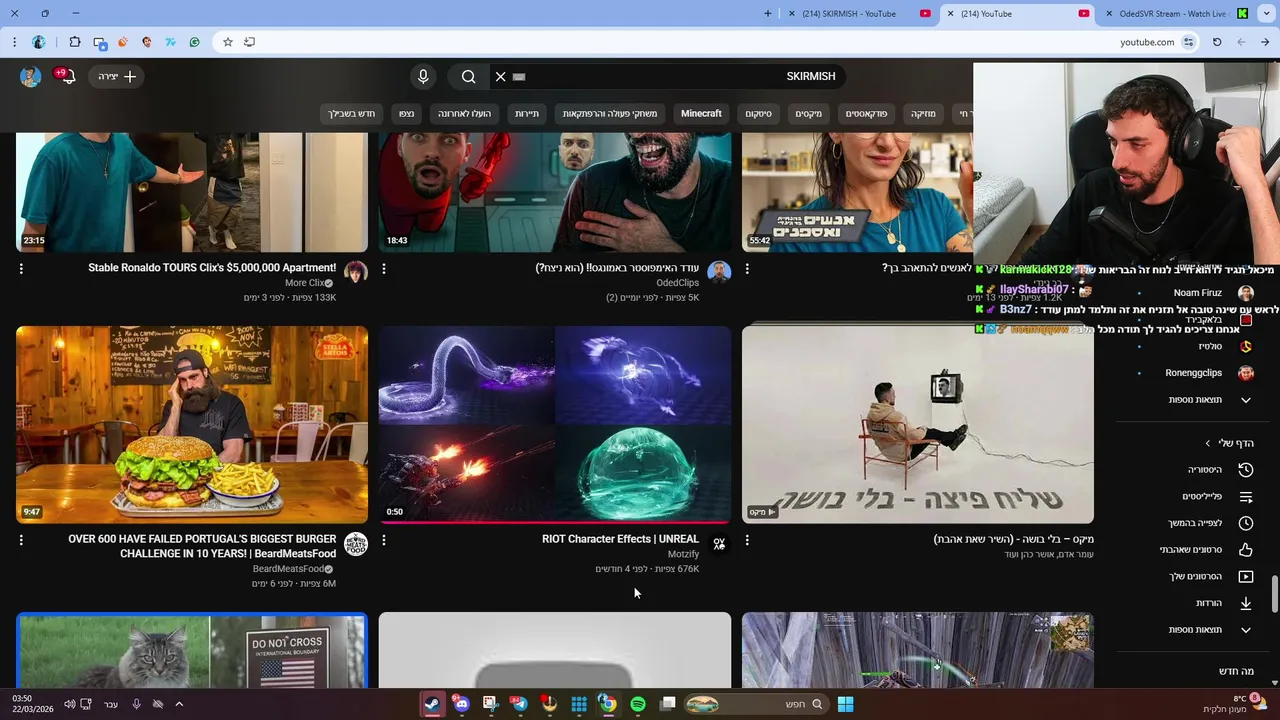Screen dimensions: 1280x720
Task: Select the חדש בשבילך filter chip
Action: click(351, 114)
